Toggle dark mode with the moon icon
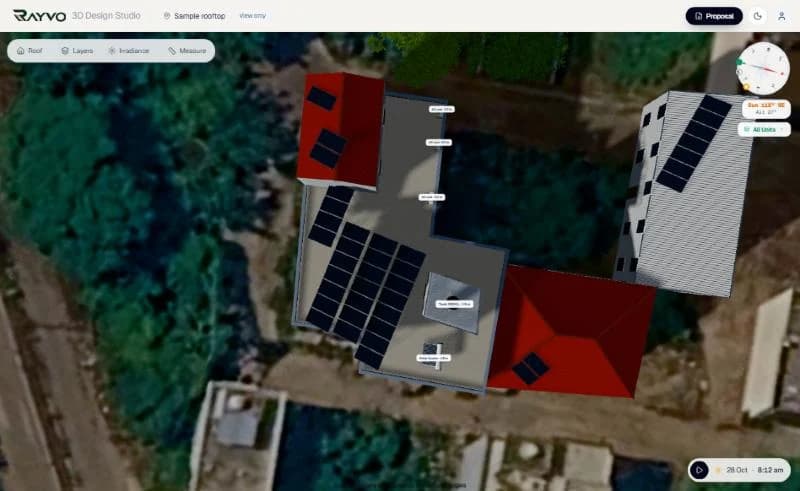Viewport: 800px width, 491px height. (x=758, y=16)
